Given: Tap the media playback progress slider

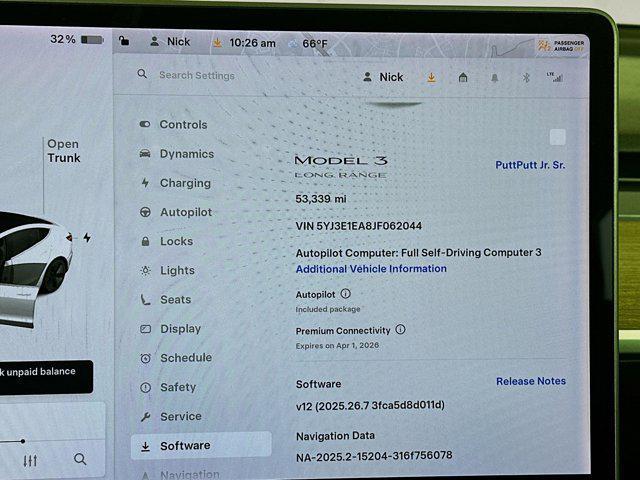Looking at the screenshot, I should click(22, 440).
